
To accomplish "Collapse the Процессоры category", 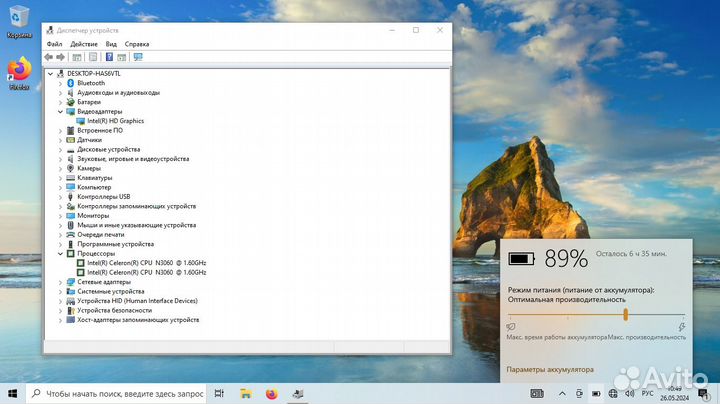I will (x=60, y=254).
